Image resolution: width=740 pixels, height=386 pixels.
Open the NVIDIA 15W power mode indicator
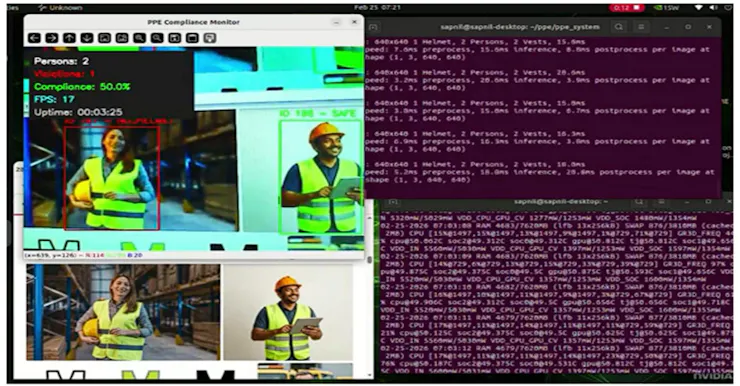point(665,8)
